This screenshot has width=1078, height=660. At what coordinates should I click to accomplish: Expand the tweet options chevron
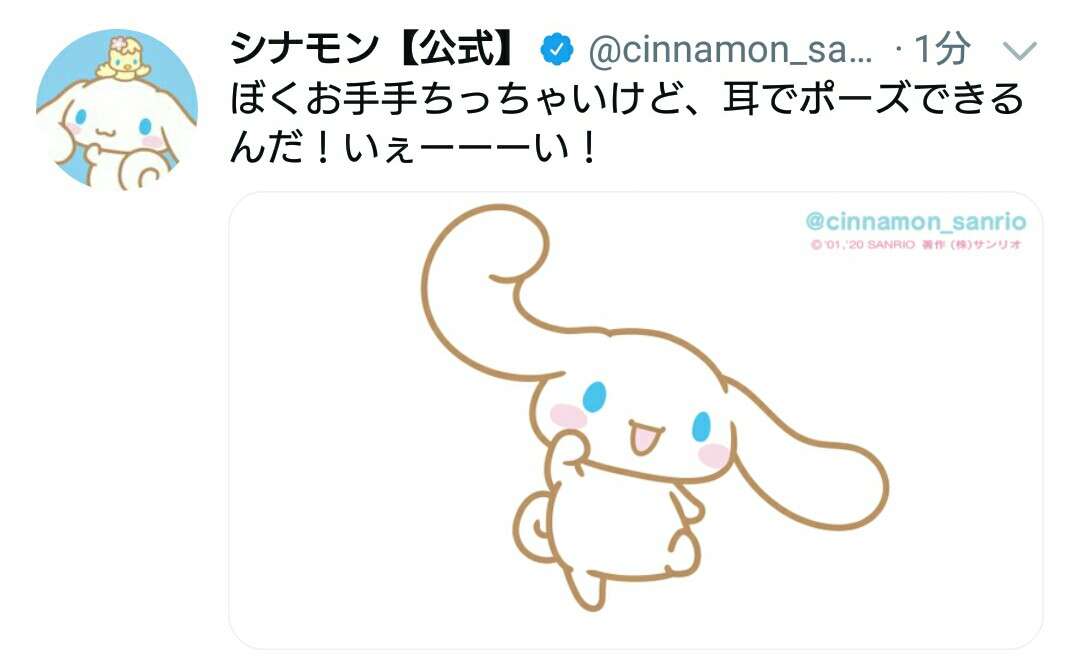pyautogui.click(x=1020, y=50)
